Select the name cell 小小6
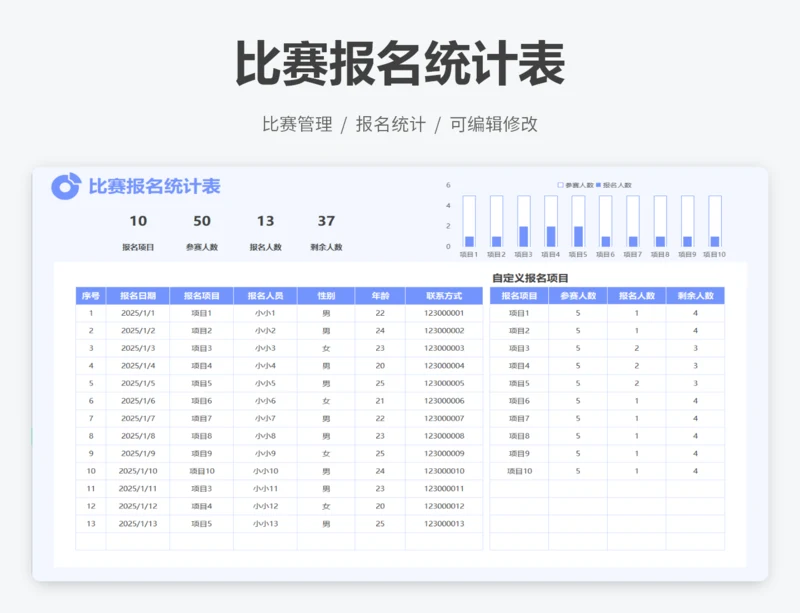 pyautogui.click(x=265, y=401)
